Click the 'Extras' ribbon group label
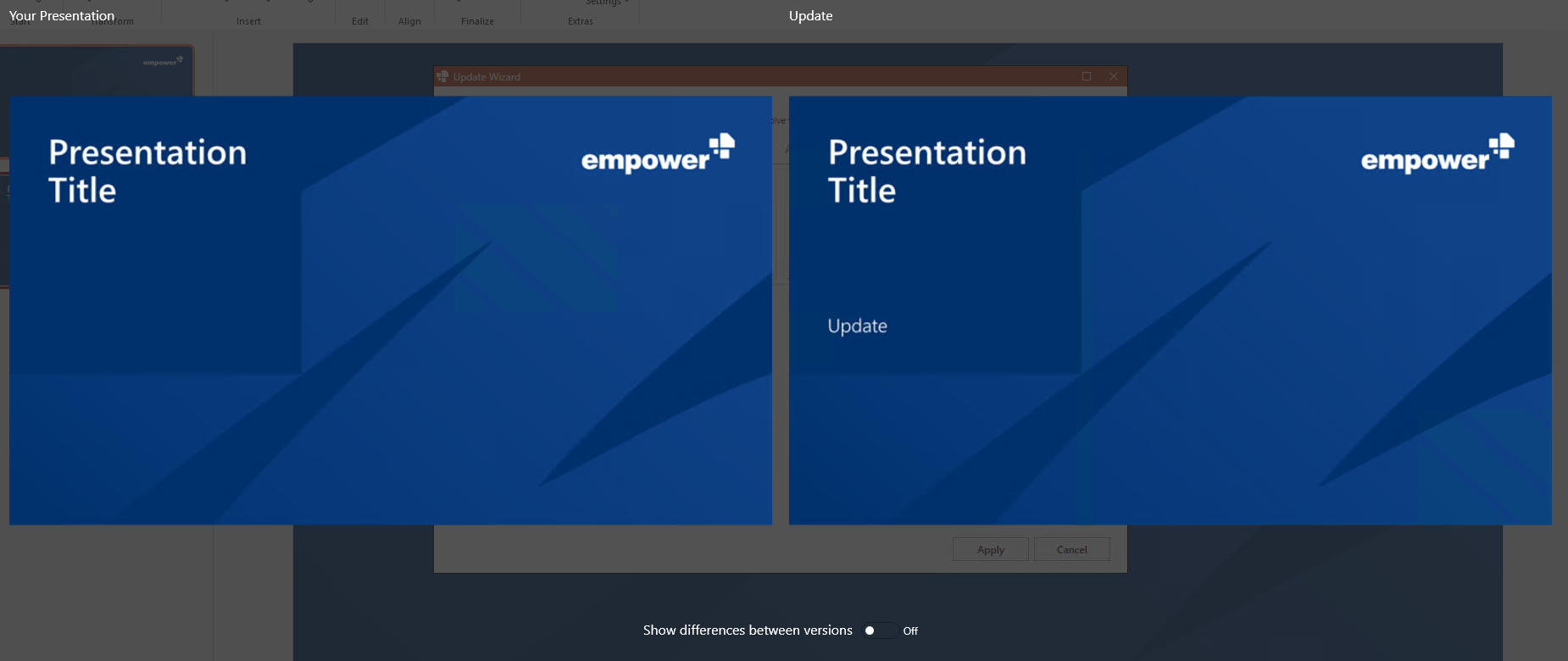1568x661 pixels. 581,21
